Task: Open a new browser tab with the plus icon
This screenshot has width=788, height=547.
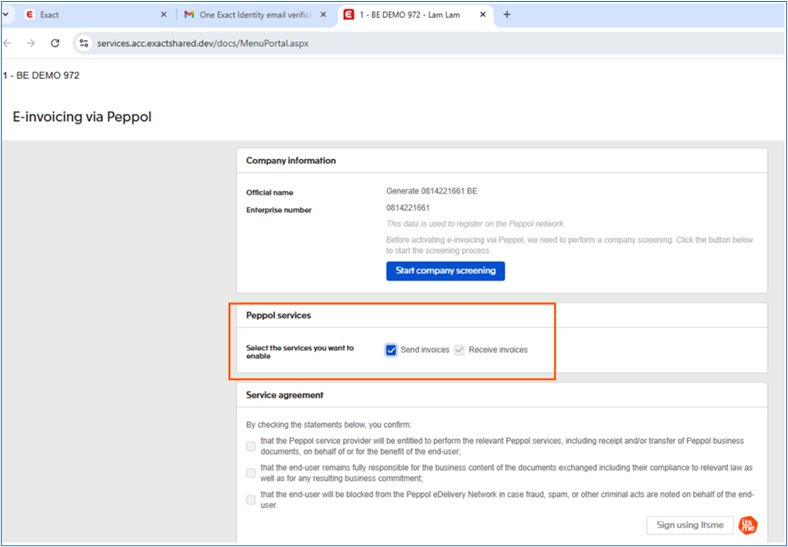Action: 507,15
